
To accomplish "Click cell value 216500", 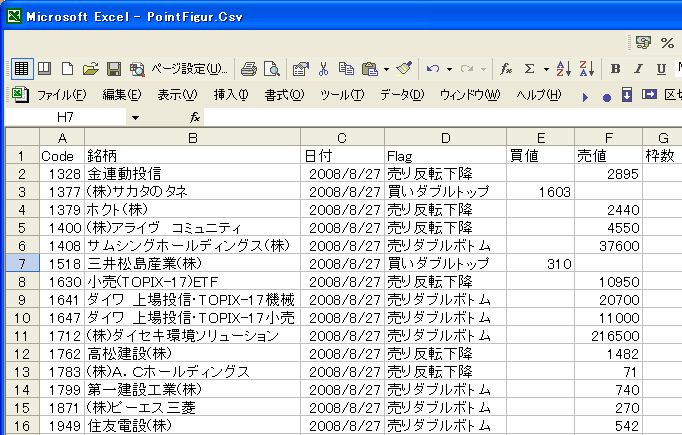I will [608, 336].
